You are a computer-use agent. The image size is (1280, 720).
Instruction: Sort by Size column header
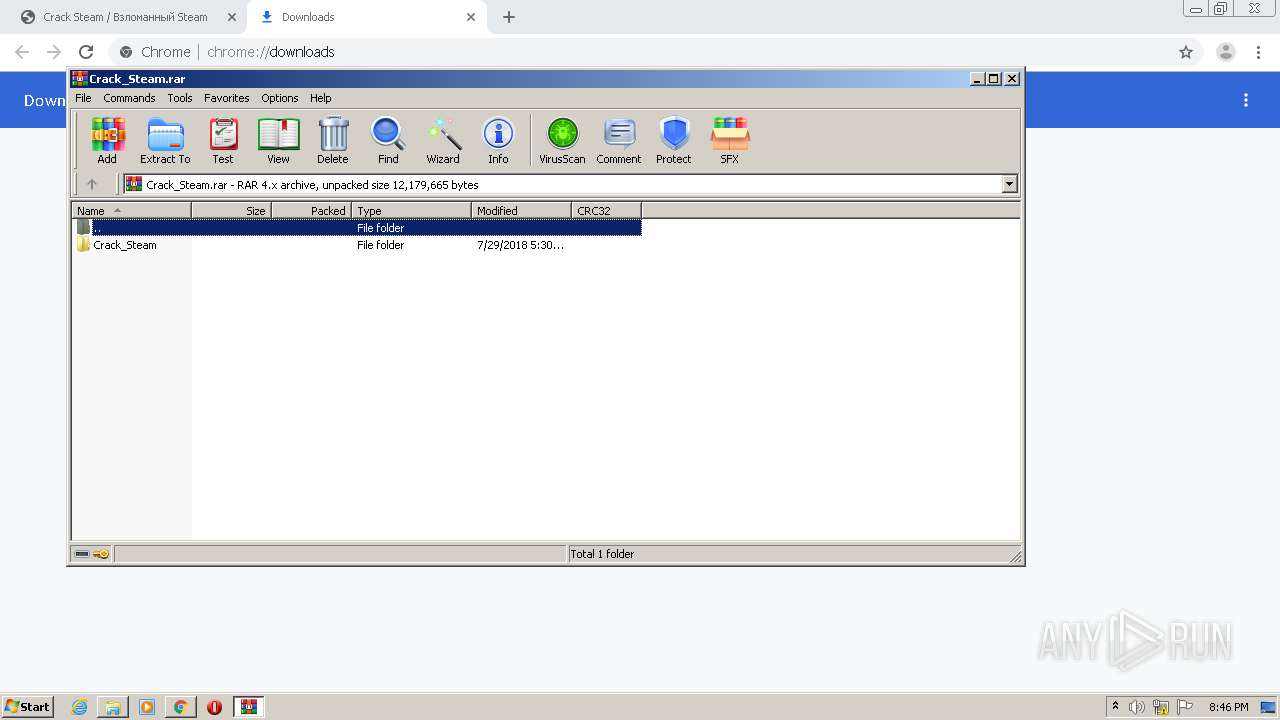(x=231, y=210)
